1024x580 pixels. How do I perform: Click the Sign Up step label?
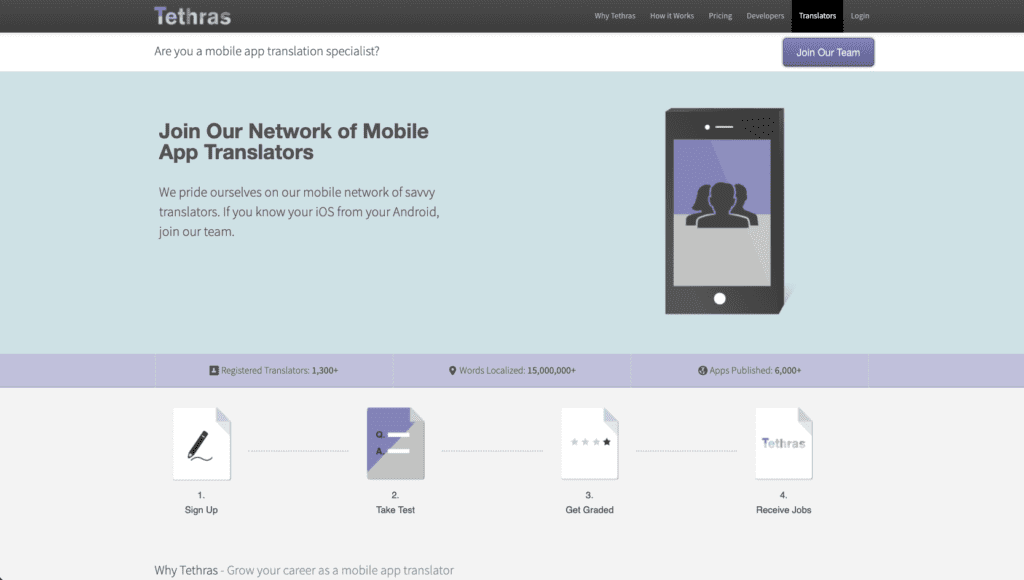(x=201, y=510)
